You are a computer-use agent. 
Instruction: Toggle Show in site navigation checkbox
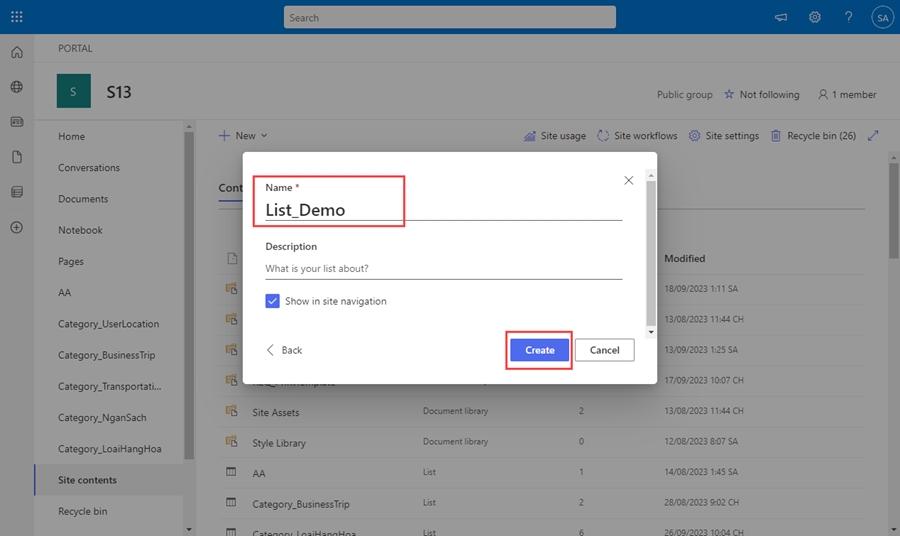273,301
